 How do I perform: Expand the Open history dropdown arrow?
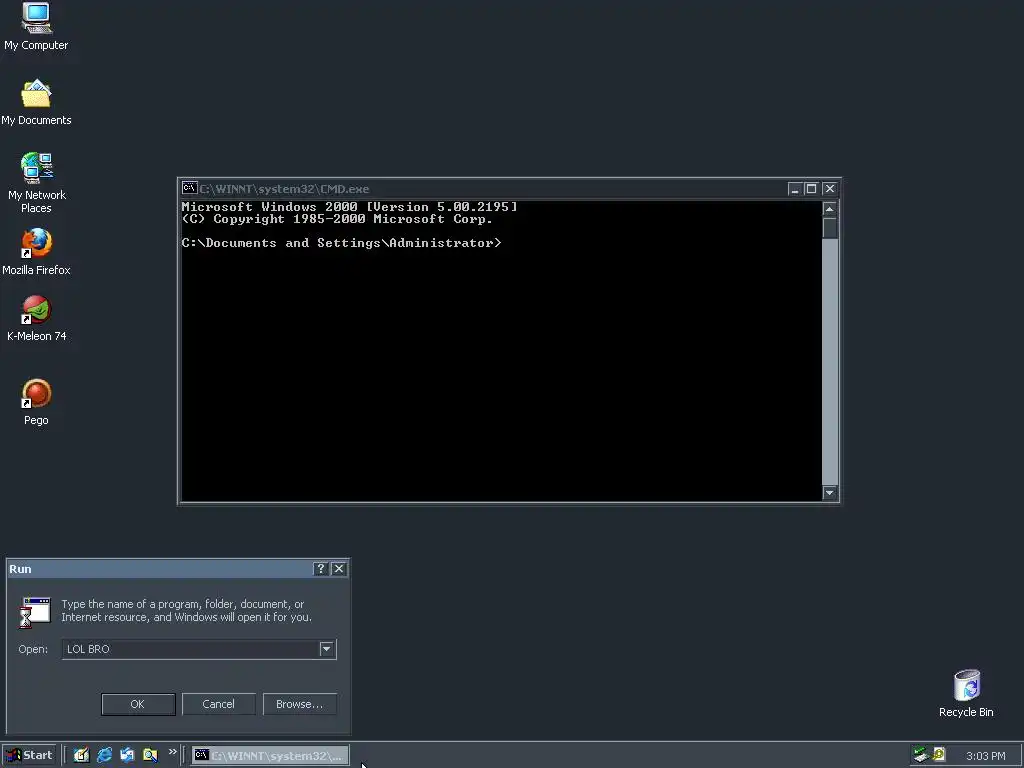tap(327, 649)
